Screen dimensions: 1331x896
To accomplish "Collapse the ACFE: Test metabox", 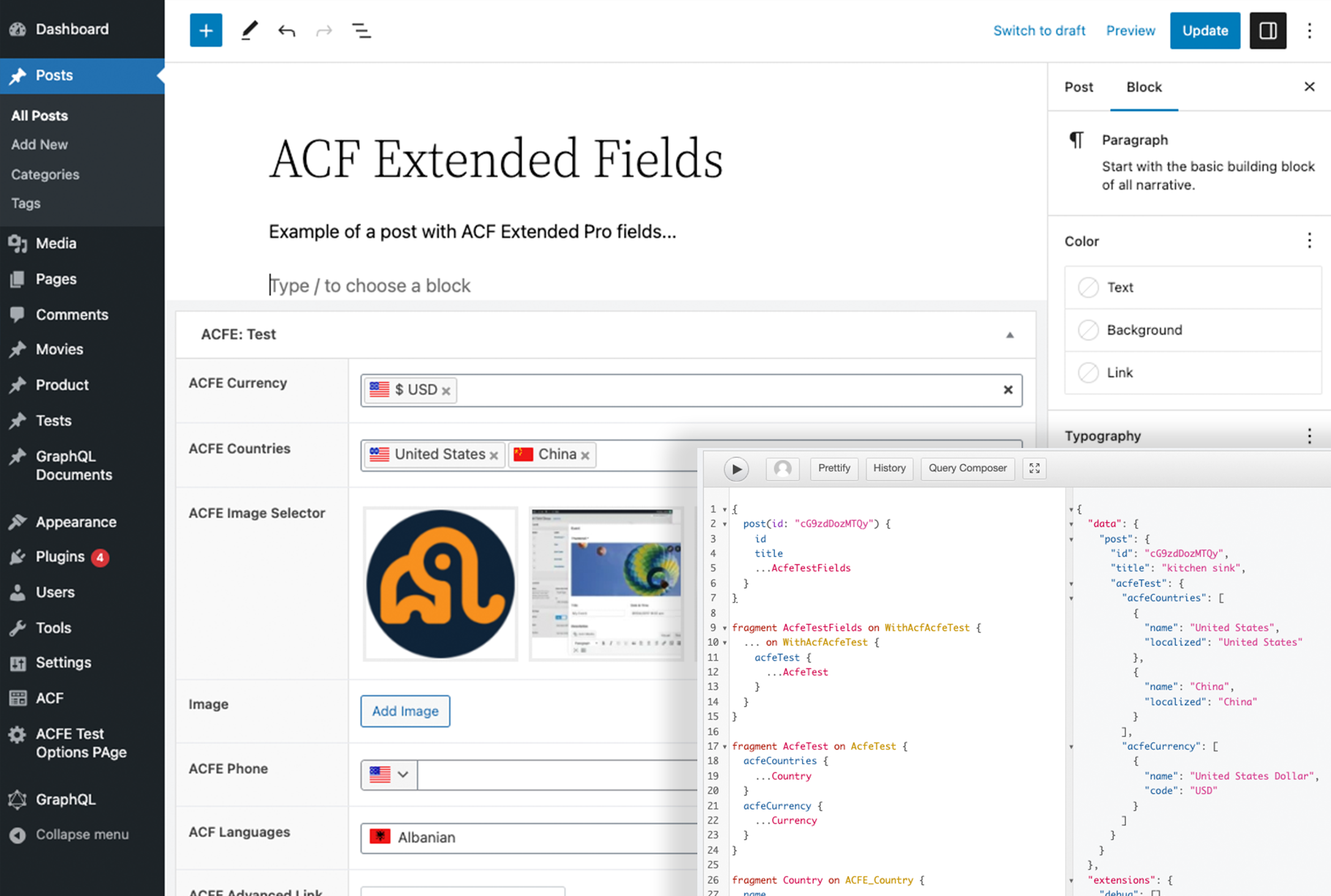I will click(x=1010, y=335).
